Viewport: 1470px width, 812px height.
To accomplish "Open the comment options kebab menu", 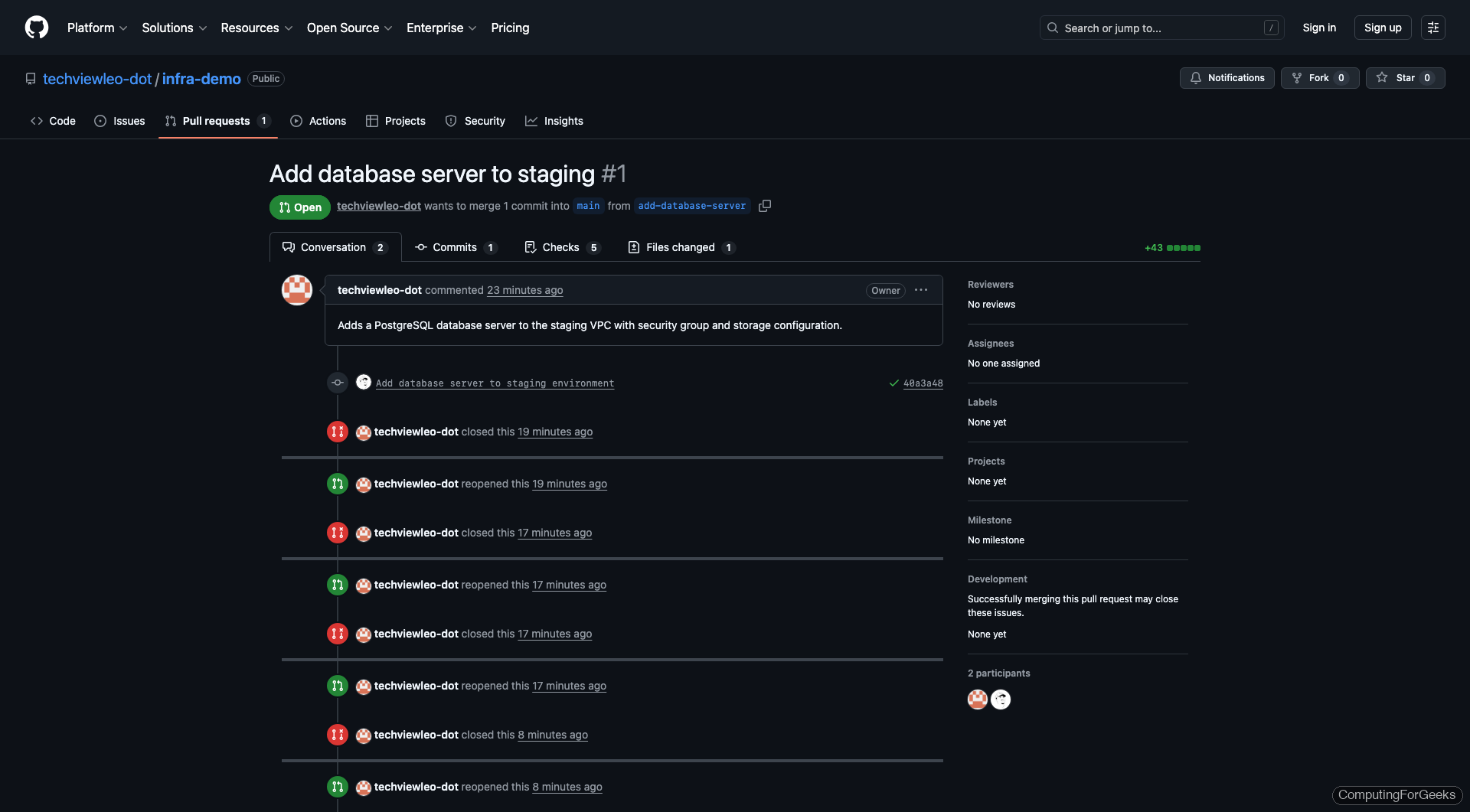I will click(x=920, y=290).
